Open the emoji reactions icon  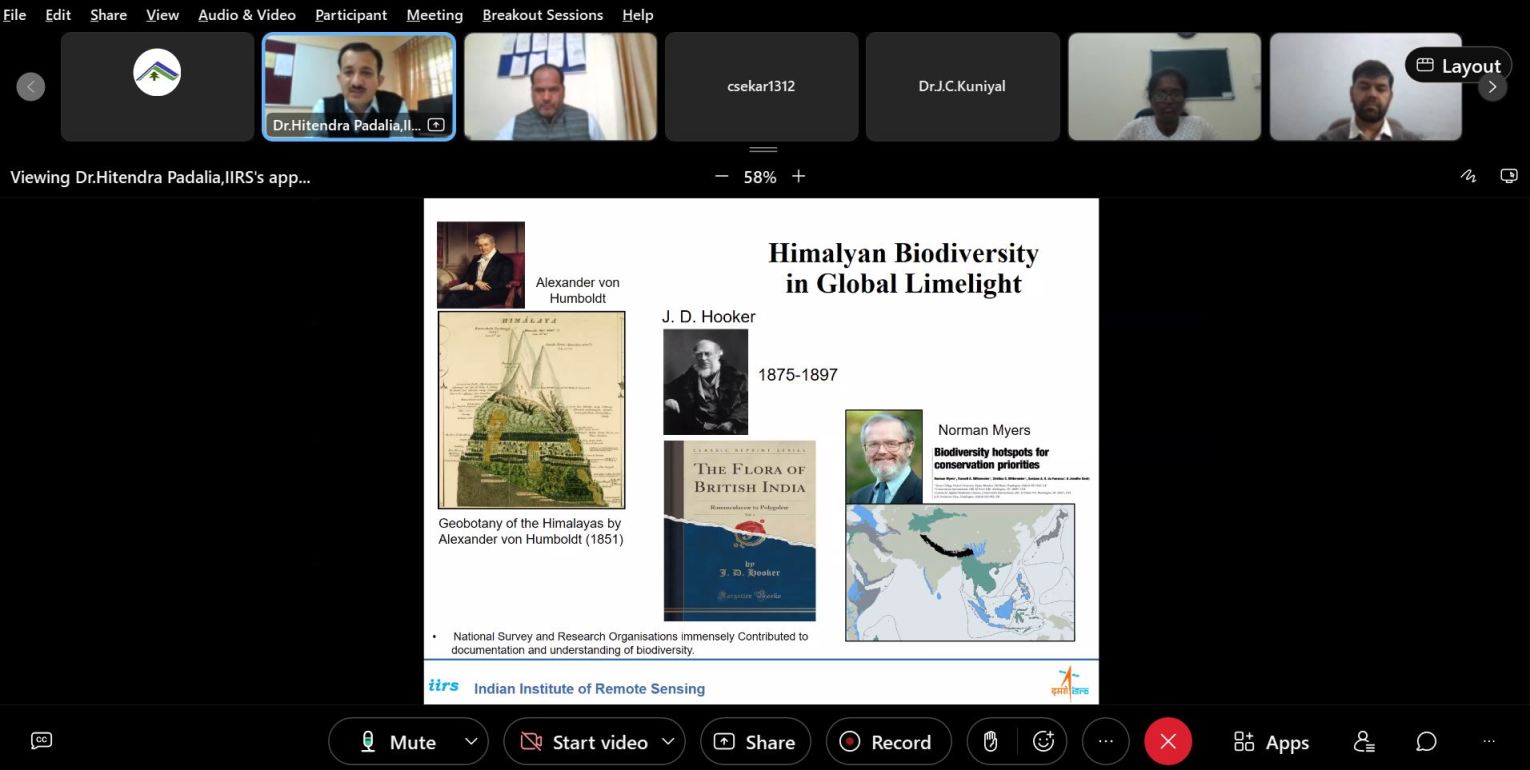tap(1043, 742)
